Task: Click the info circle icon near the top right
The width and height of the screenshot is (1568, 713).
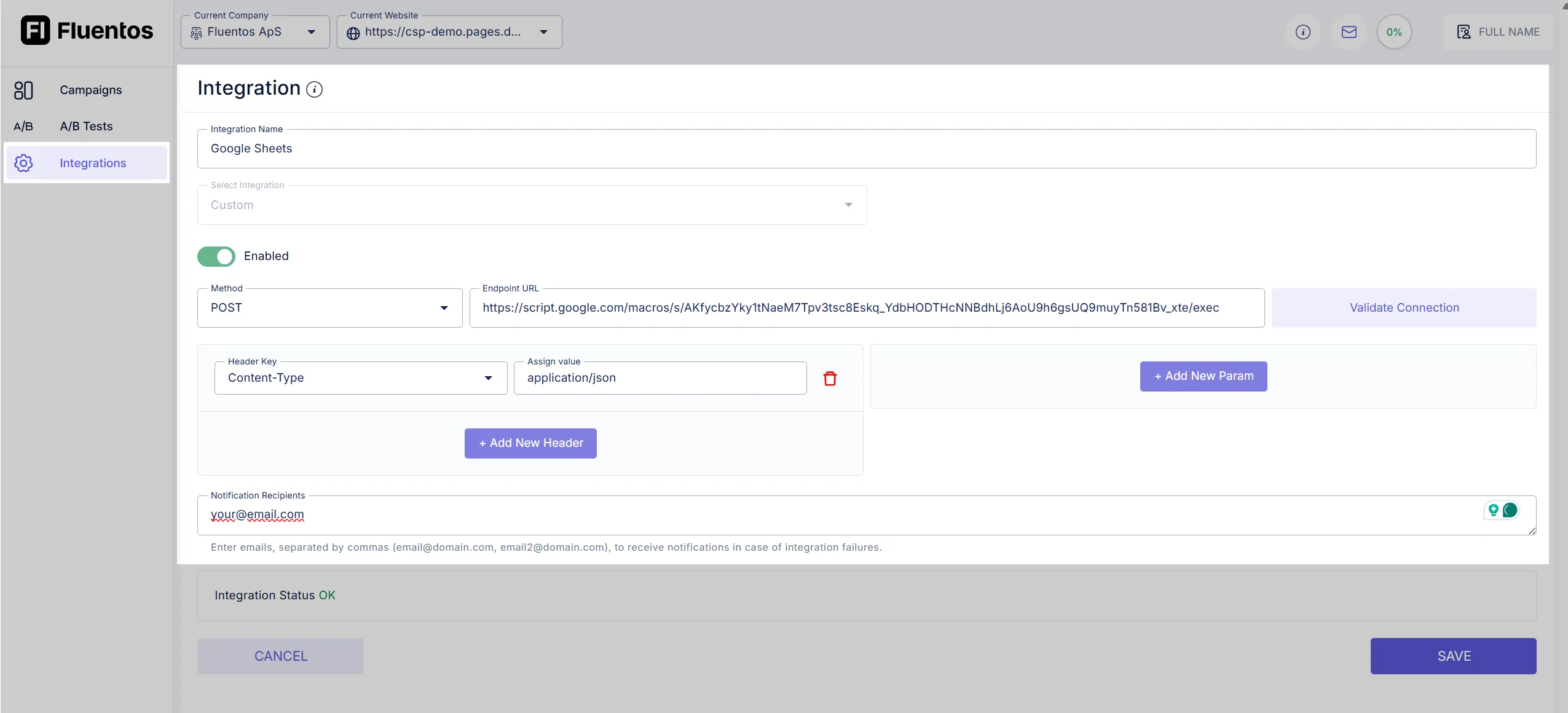Action: 1302,31
